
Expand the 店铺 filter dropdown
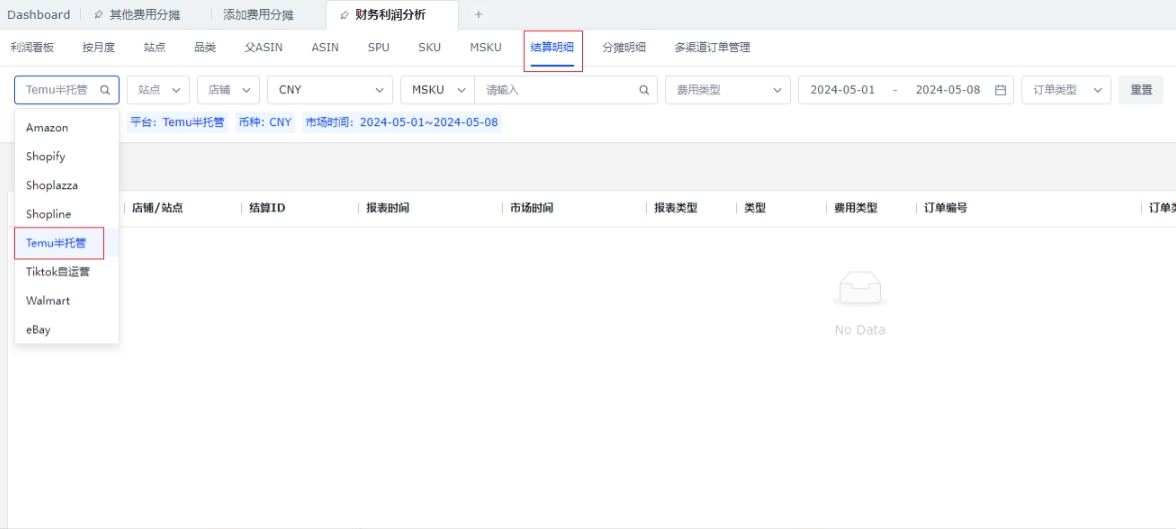point(229,89)
